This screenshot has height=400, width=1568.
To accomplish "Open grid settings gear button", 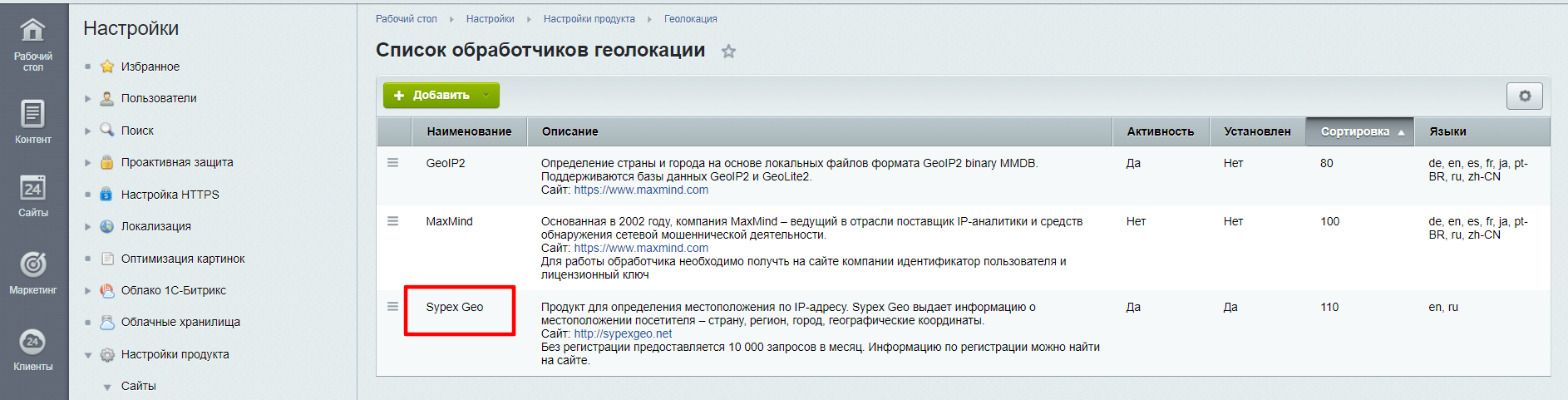I will coord(1524,96).
